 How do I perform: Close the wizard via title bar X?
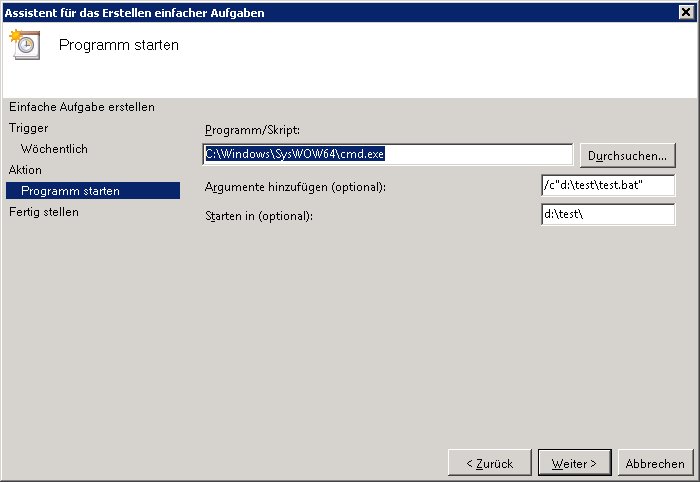(687, 12)
